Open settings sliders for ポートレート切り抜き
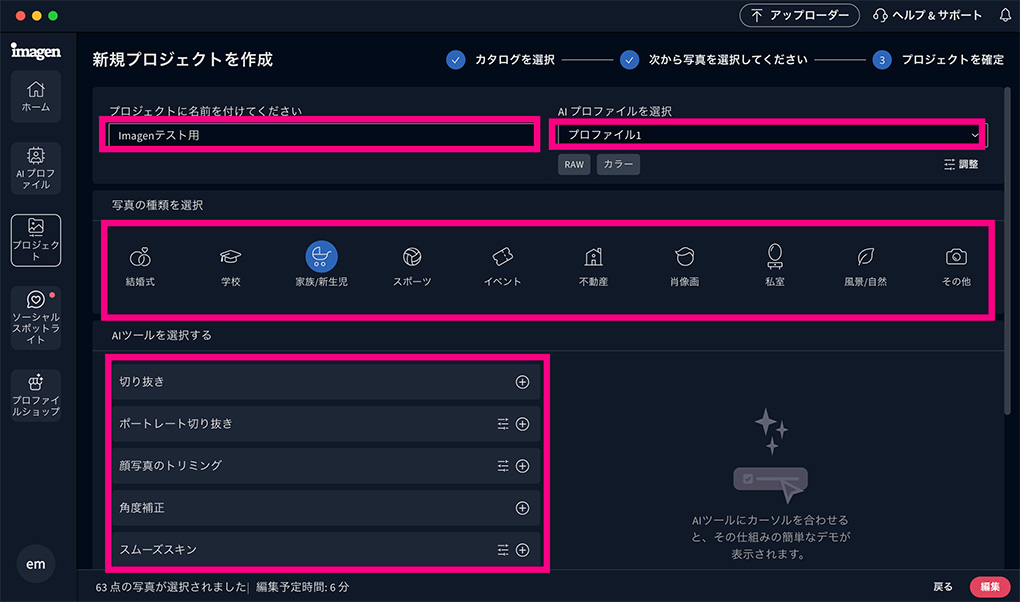 [x=503, y=424]
